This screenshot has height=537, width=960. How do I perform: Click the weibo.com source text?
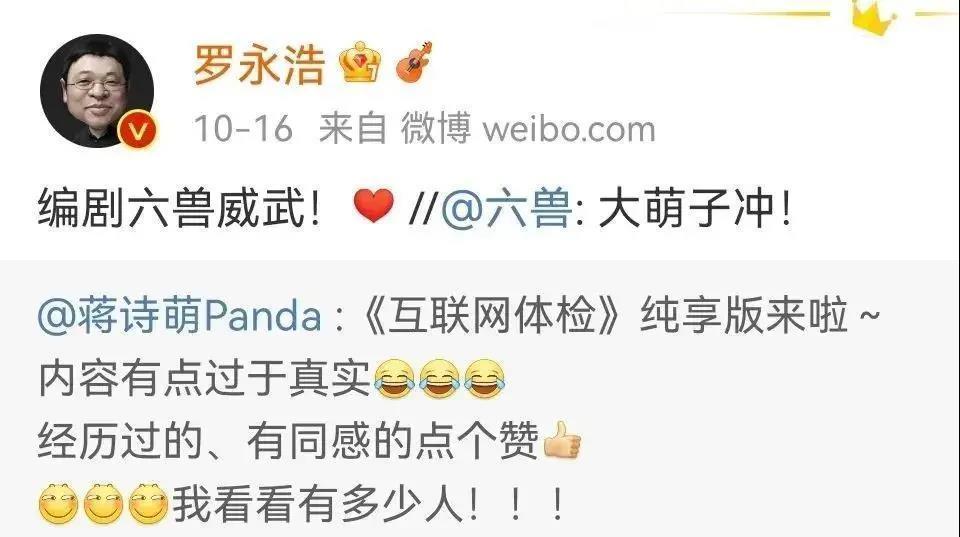point(569,130)
